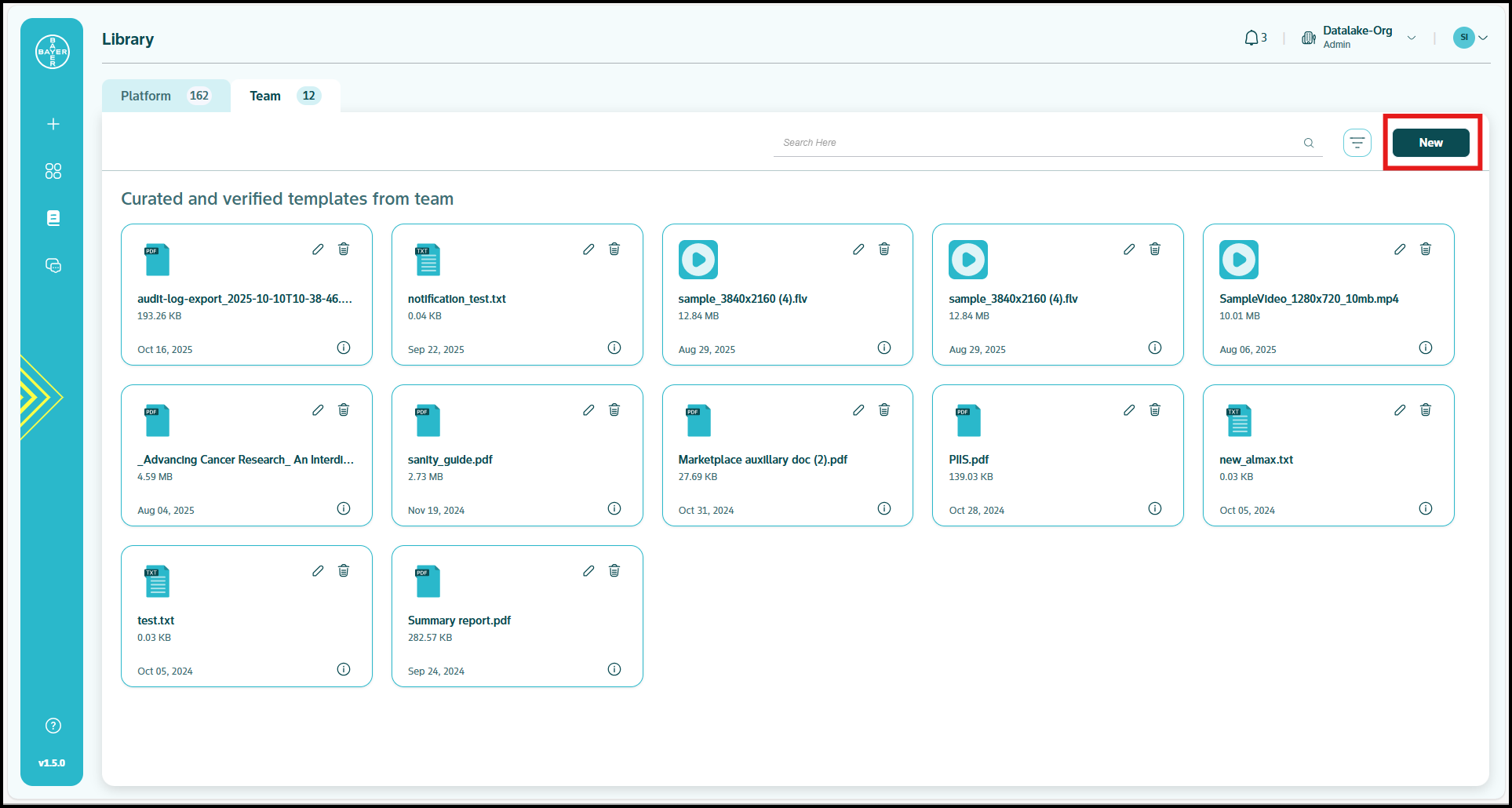Show info for PIIS.pdf
The width and height of the screenshot is (1512, 808).
[x=1154, y=508]
